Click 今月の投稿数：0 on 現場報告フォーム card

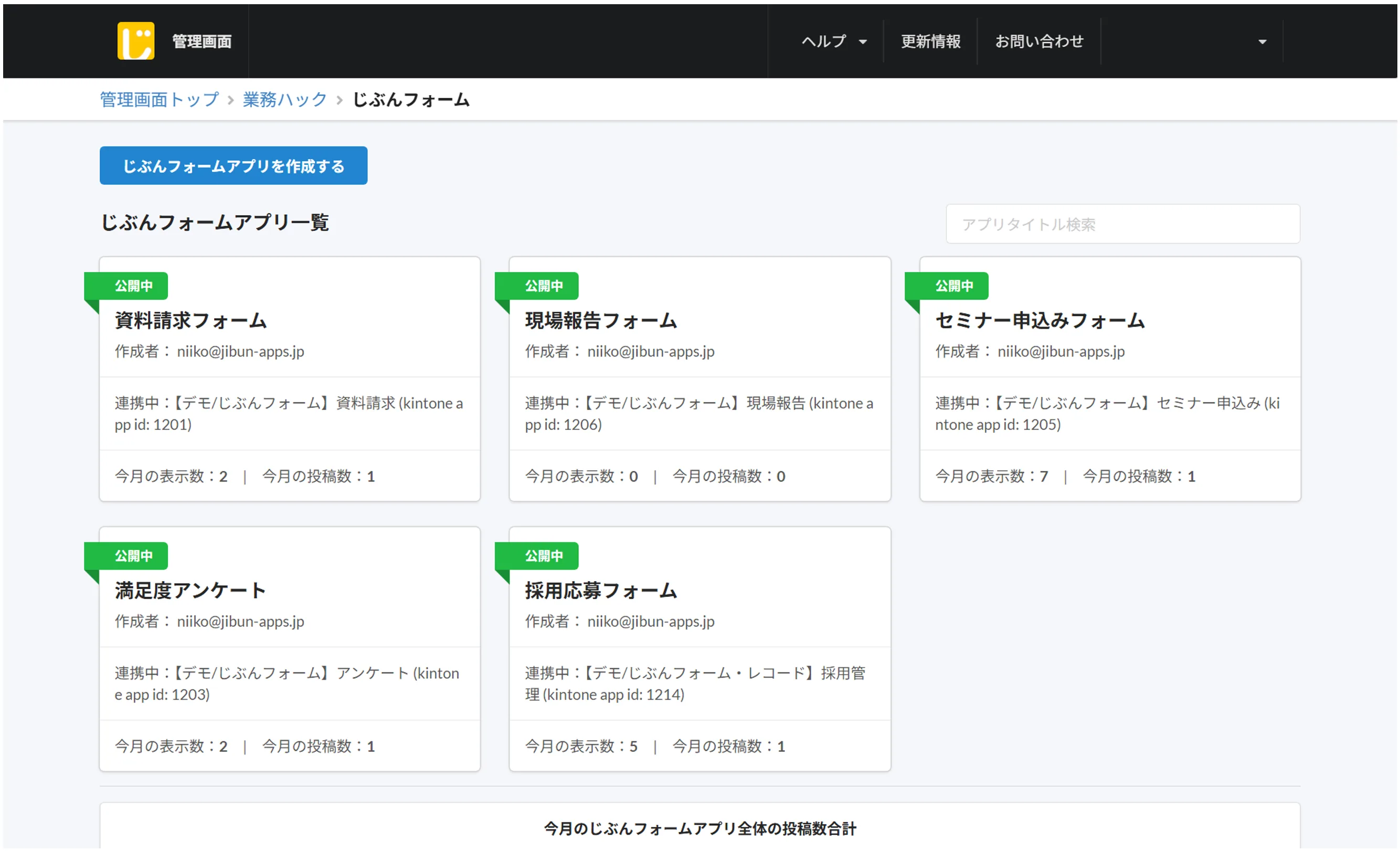pyautogui.click(x=729, y=476)
